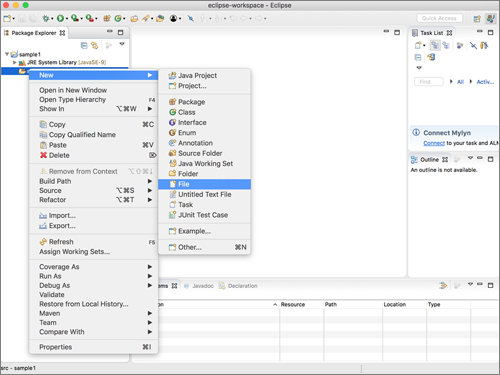Click New Task icon in Task List
The width and height of the screenshot is (500, 375).
point(418,45)
